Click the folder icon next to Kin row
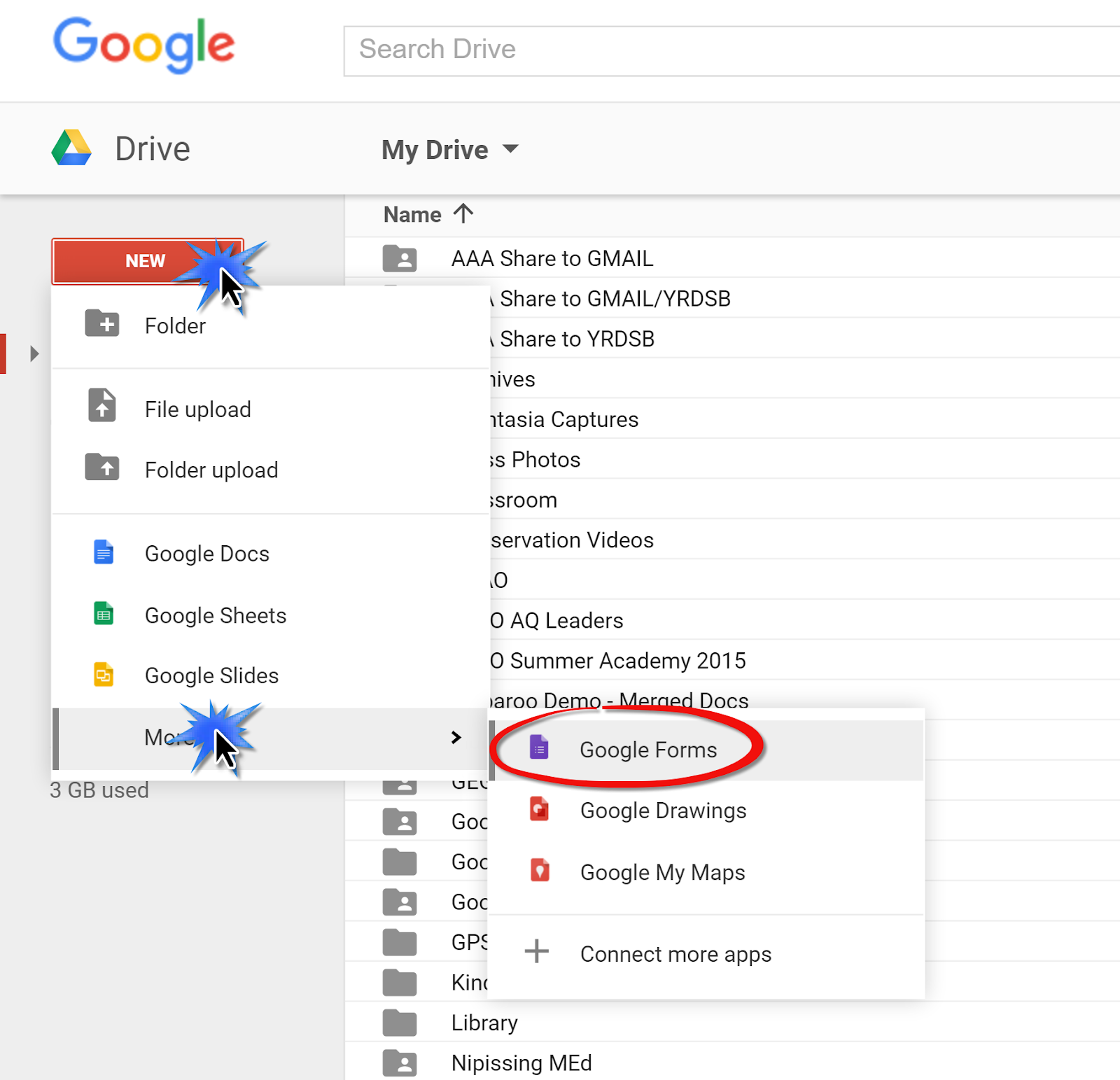Image resolution: width=1120 pixels, height=1080 pixels. 400,982
